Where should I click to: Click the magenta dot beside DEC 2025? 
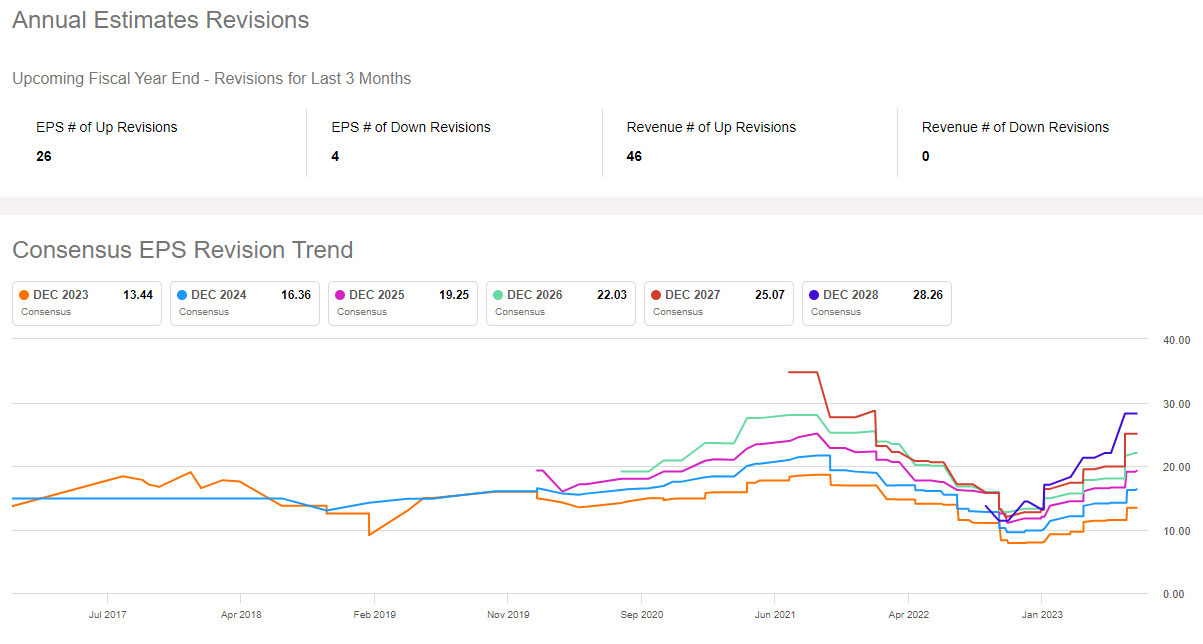click(341, 295)
